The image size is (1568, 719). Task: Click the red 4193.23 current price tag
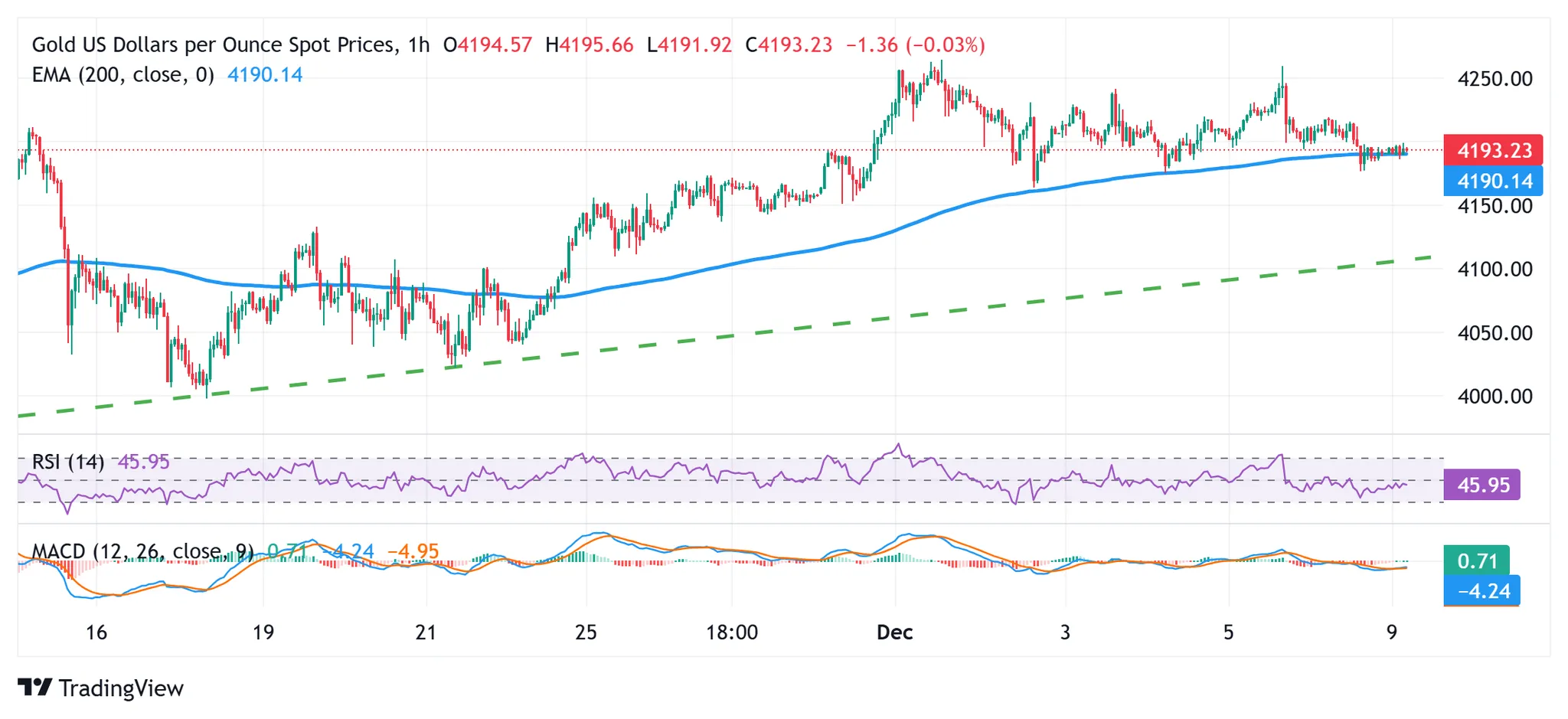[x=1493, y=150]
